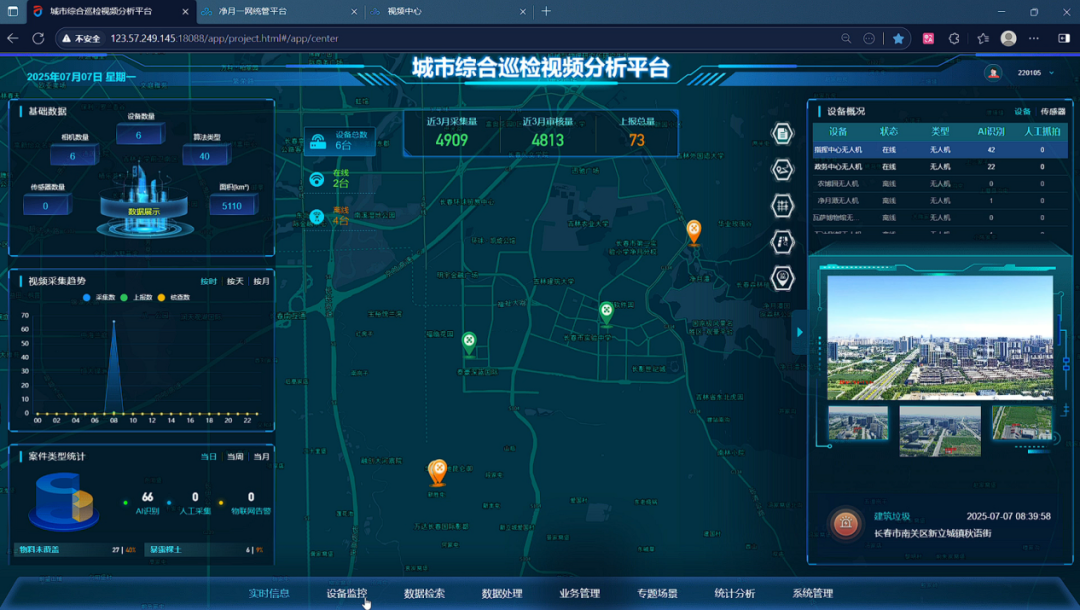This screenshot has height=610, width=1080.
Task: Select the middle small aerial thumbnail
Action: click(x=940, y=431)
